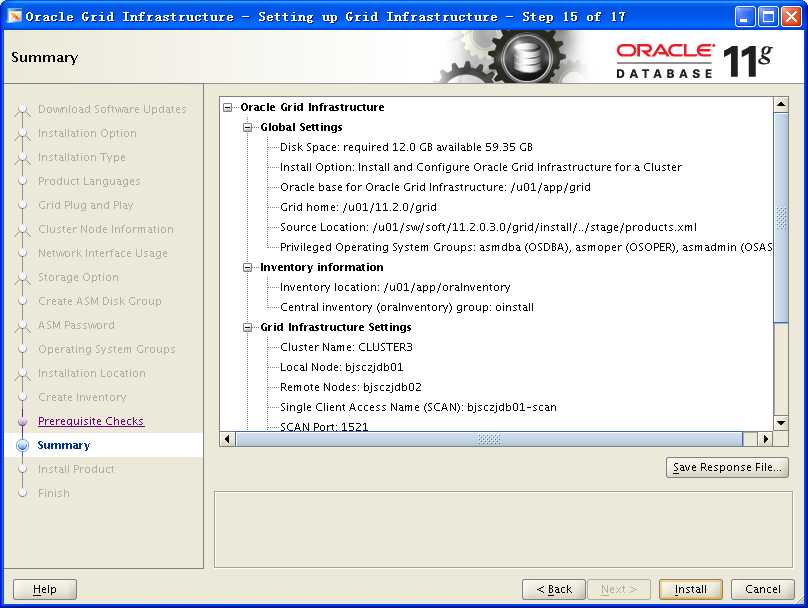
Task: Click the summary tree scroll-down arrow
Action: 781,423
